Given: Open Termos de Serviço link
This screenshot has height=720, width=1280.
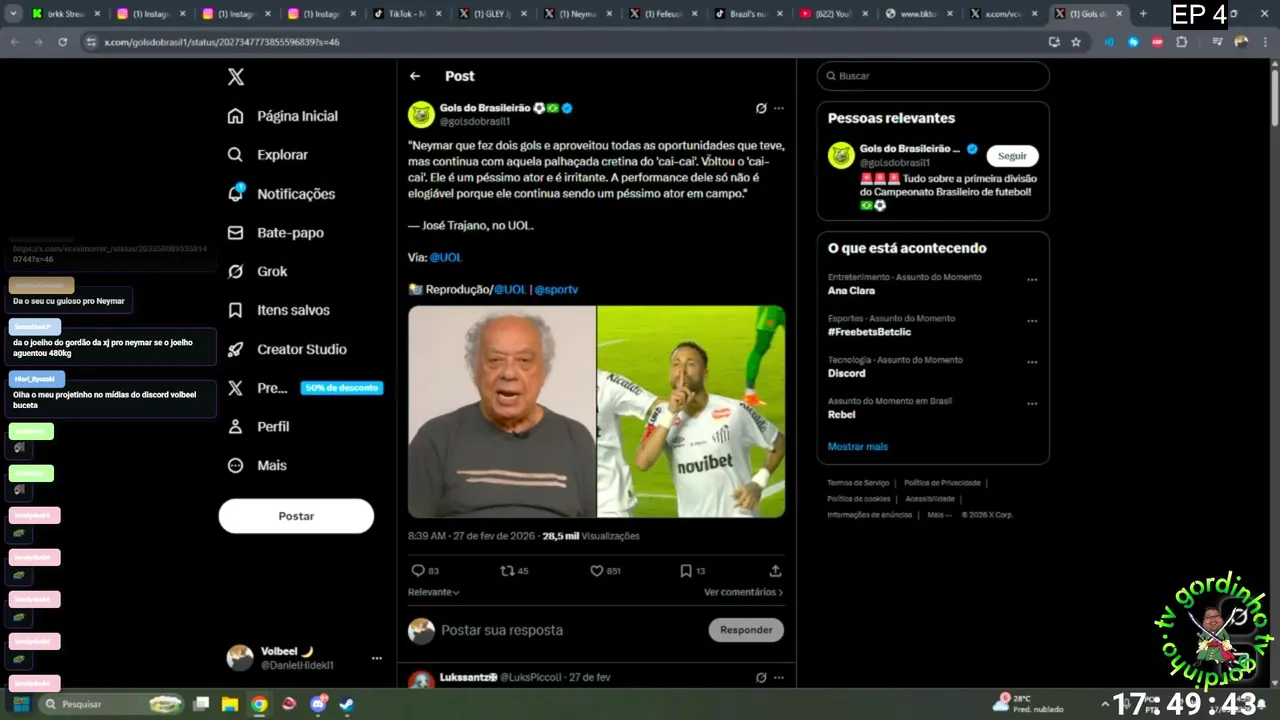Looking at the screenshot, I should tap(858, 483).
